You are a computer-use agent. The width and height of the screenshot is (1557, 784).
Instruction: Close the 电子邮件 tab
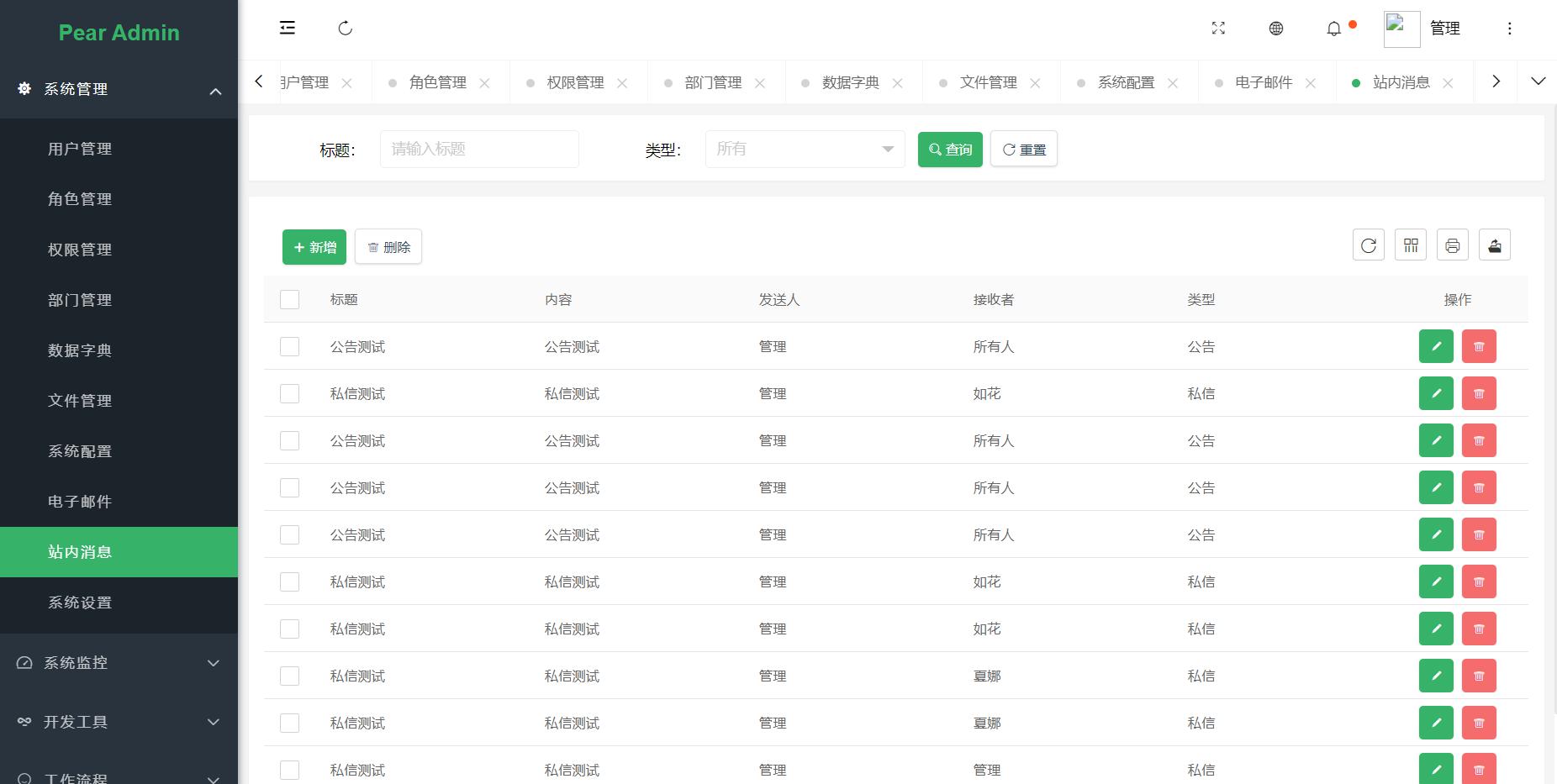1311,83
